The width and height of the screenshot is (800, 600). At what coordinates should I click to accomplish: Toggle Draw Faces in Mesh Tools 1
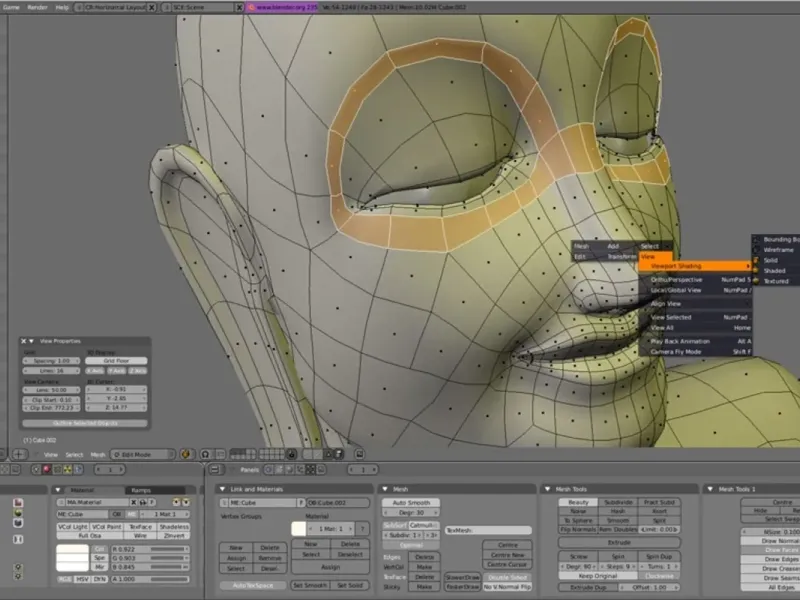pyautogui.click(x=780, y=550)
